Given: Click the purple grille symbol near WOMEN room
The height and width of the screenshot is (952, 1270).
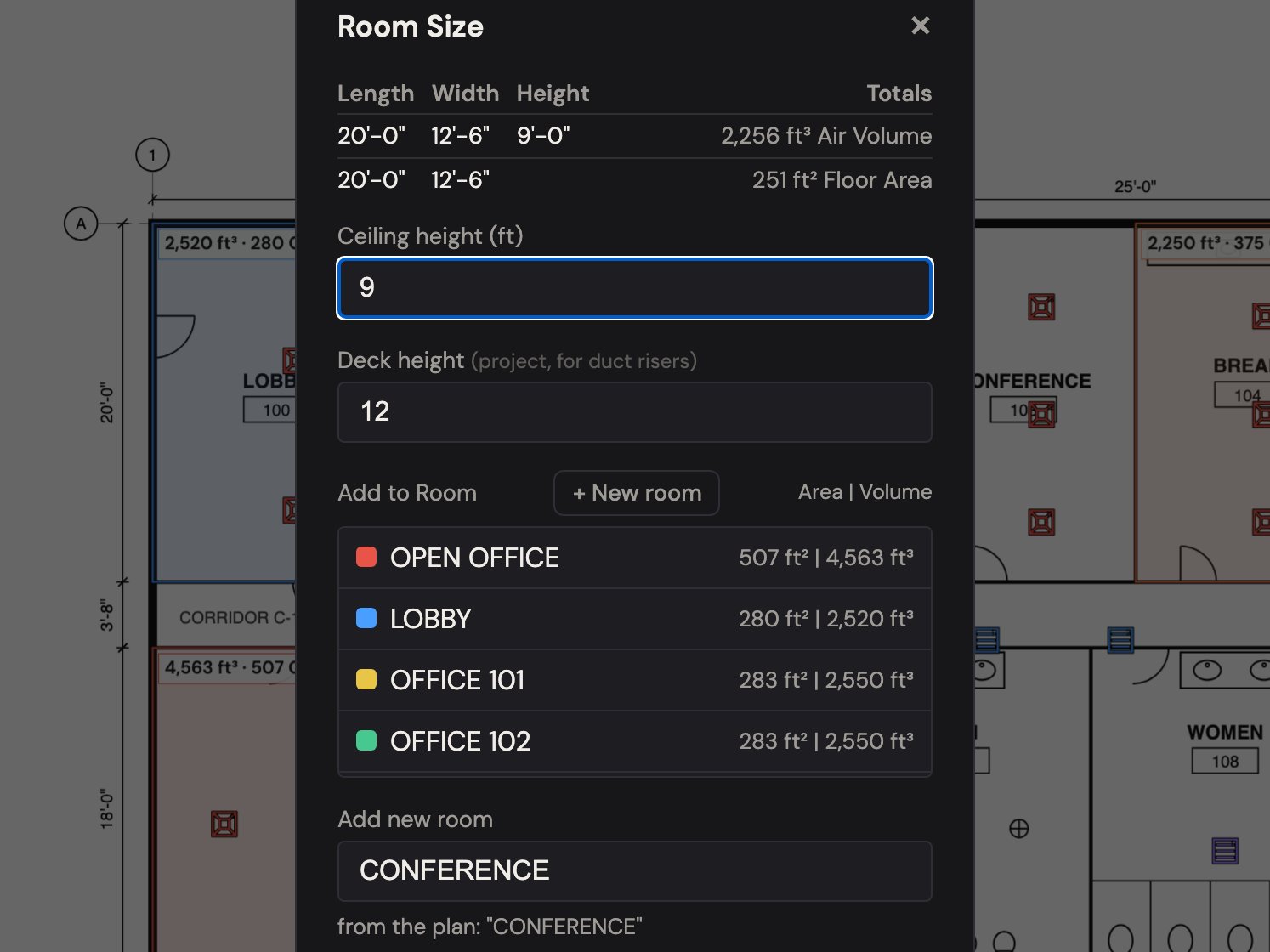Looking at the screenshot, I should [x=1225, y=850].
